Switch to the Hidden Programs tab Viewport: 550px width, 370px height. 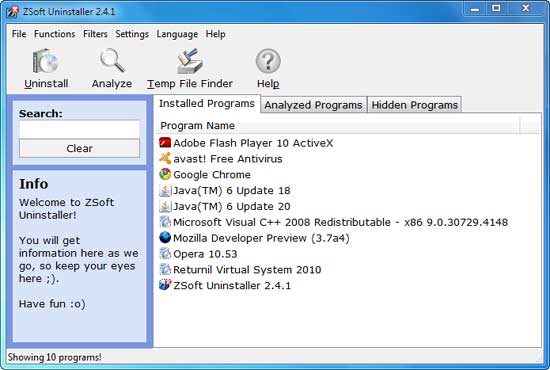(414, 105)
